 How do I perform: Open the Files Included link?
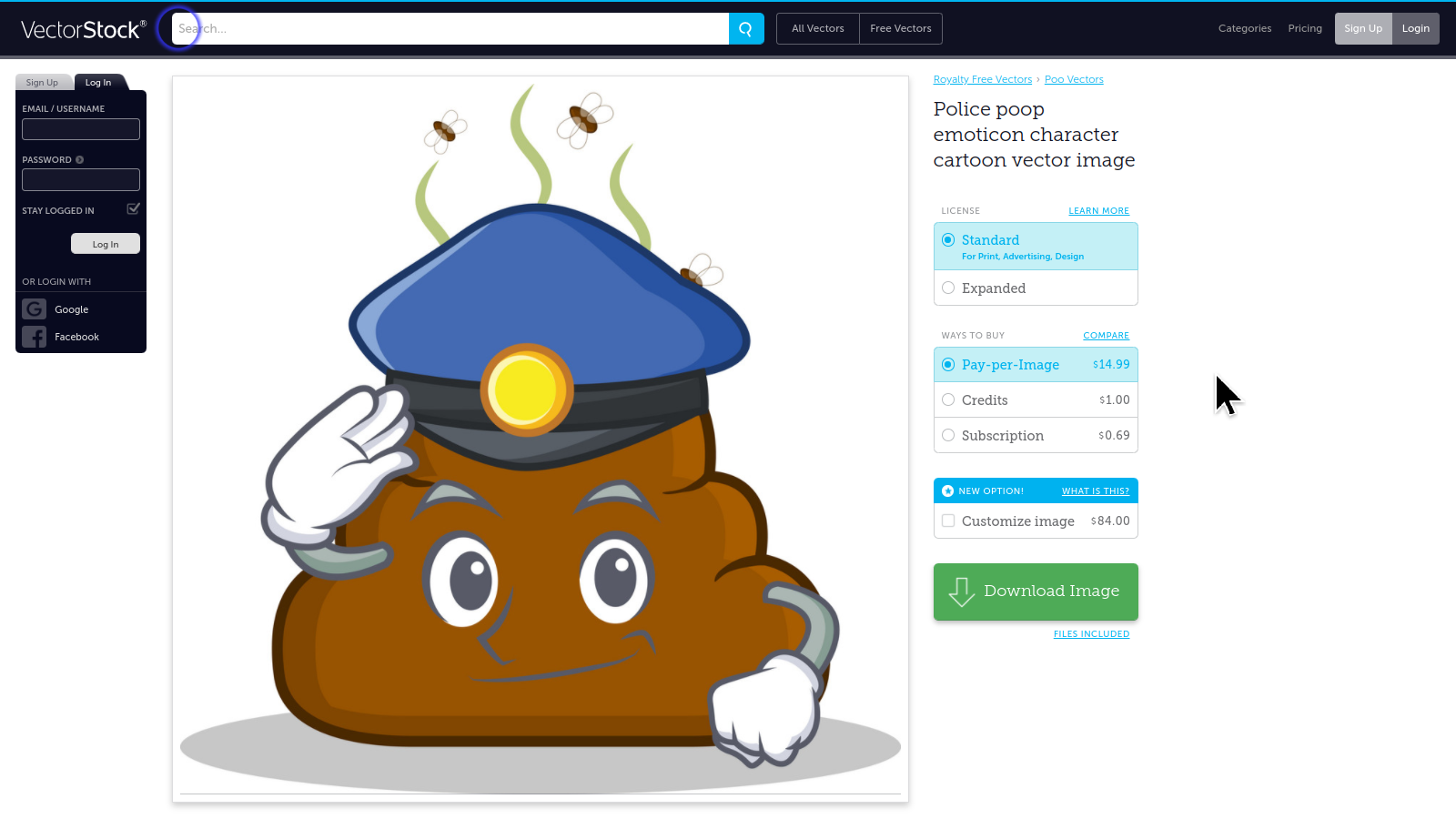pyautogui.click(x=1091, y=634)
